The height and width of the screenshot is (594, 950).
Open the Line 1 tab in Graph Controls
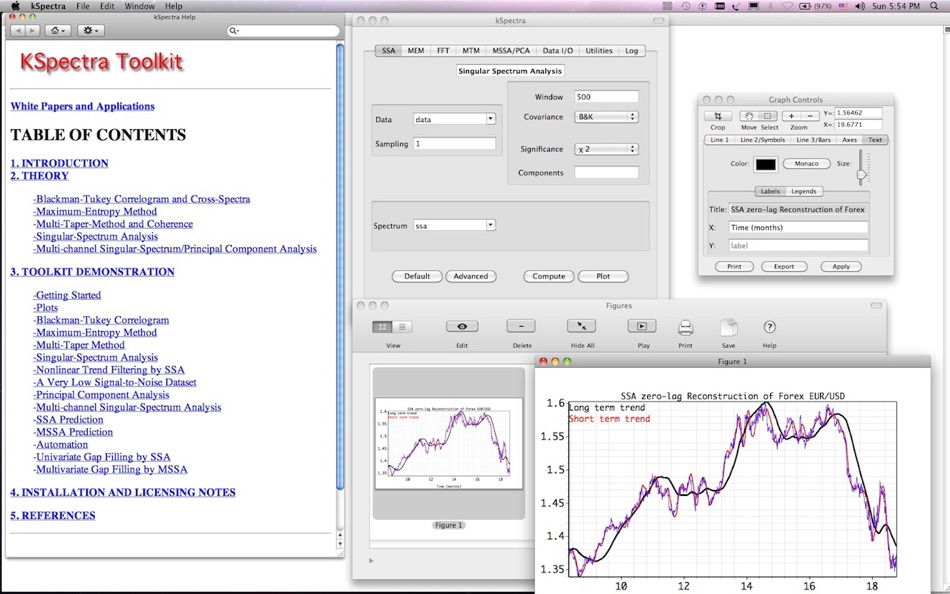[x=719, y=140]
